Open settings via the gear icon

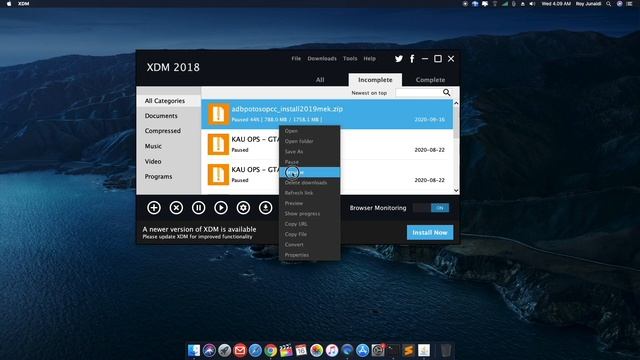243,208
